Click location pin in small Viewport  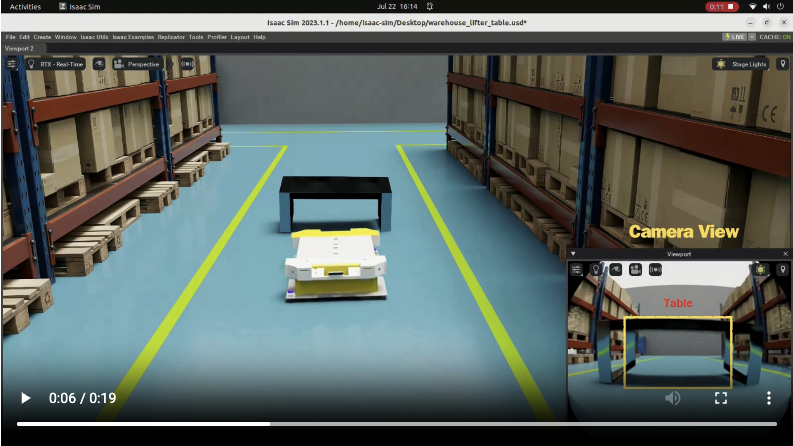(783, 270)
